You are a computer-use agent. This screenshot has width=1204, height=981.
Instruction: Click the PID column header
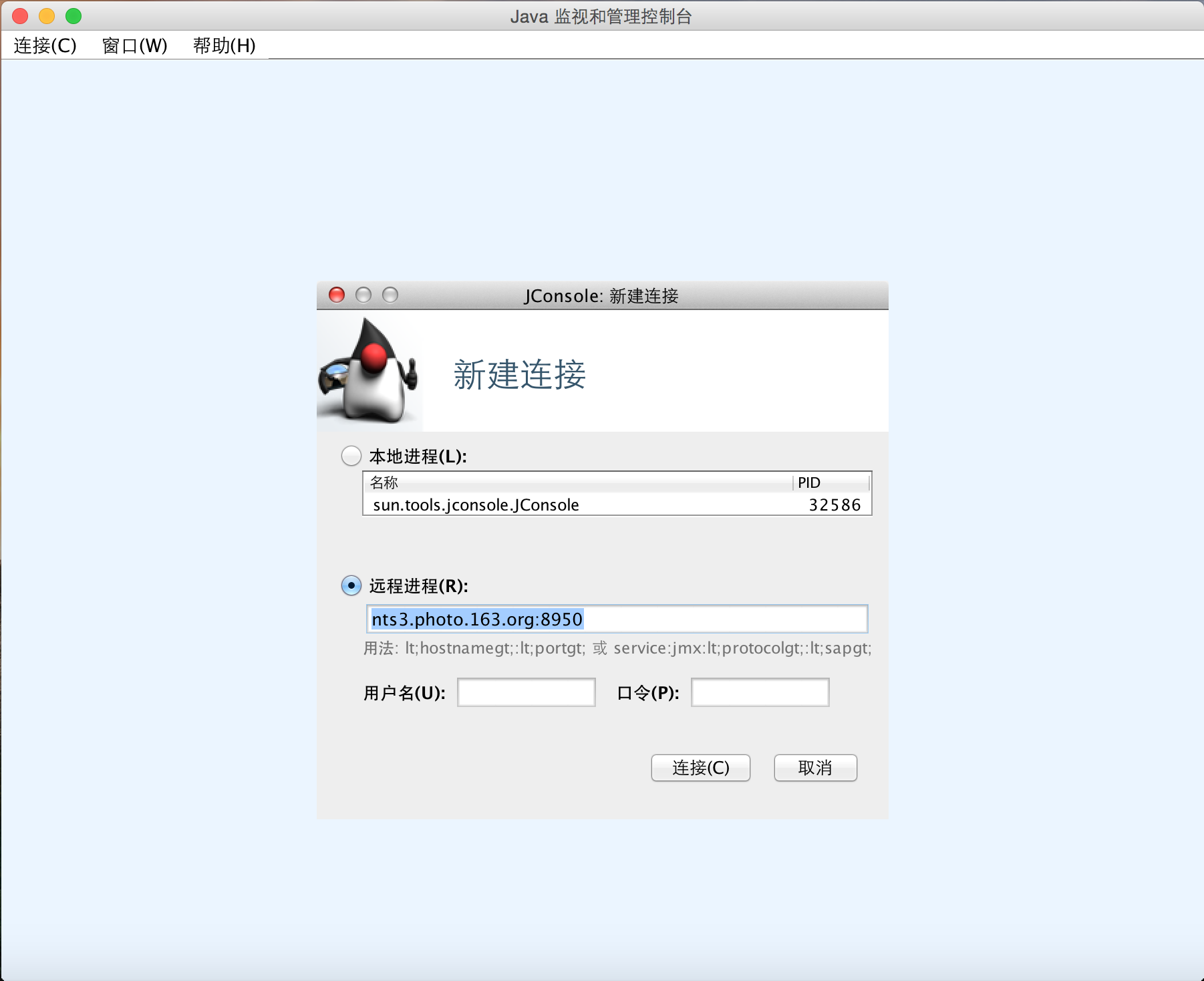[831, 482]
